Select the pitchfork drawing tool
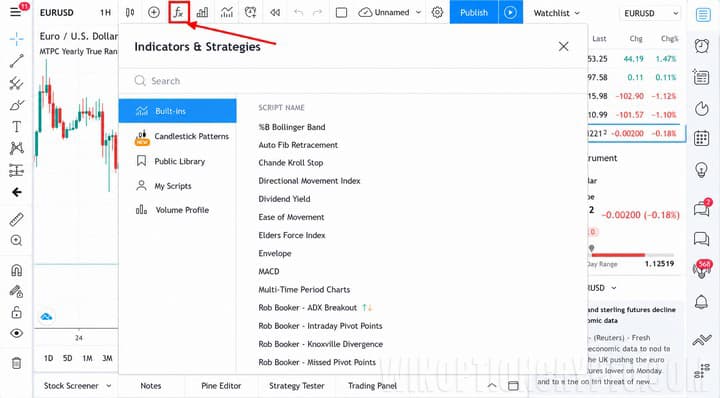Screen dimensions: 720x398 [17, 83]
